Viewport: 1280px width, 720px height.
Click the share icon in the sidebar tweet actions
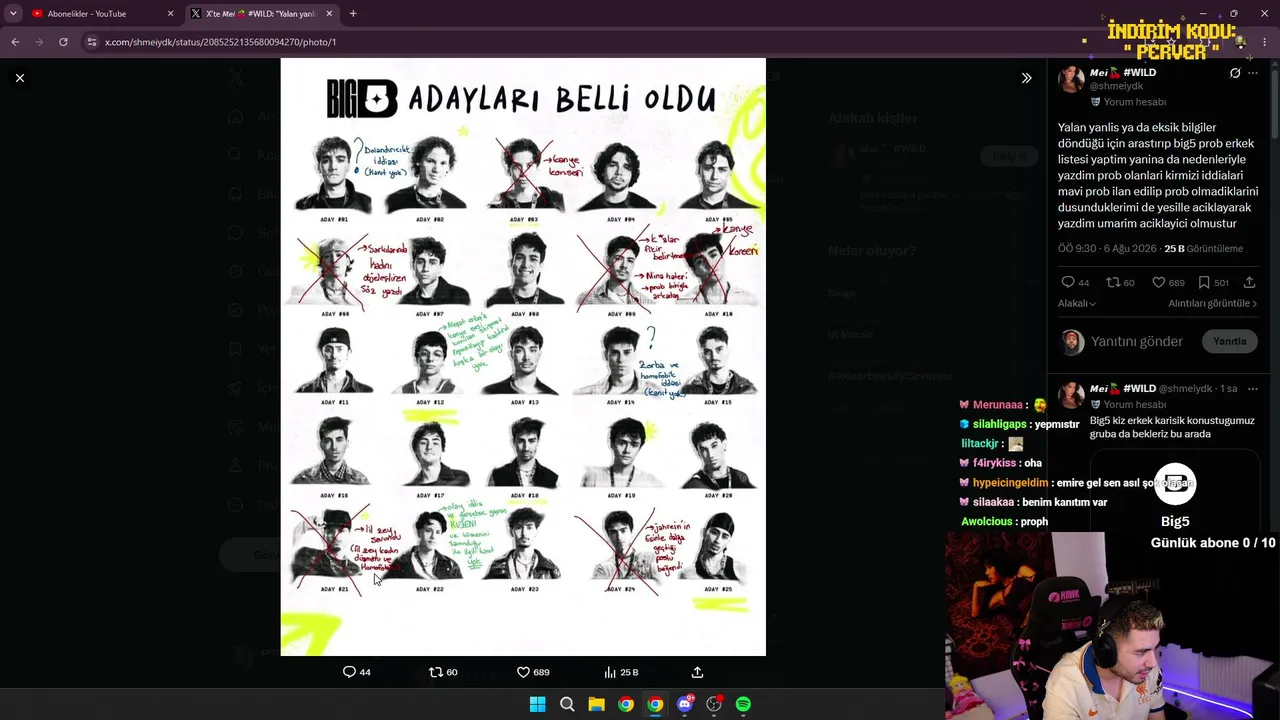[x=1249, y=283]
